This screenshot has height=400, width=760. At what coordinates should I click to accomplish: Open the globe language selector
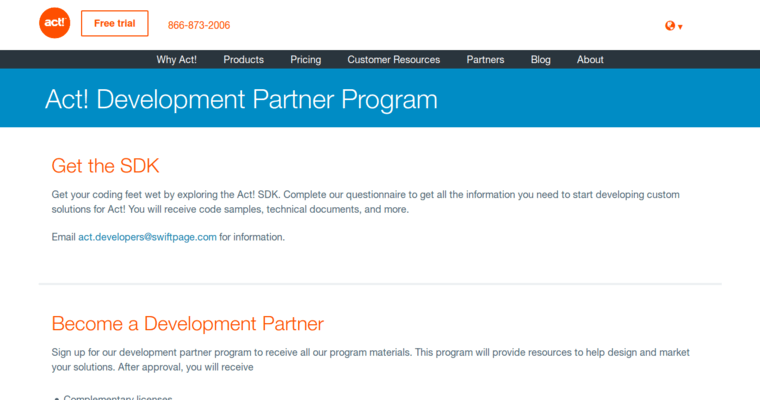pyautogui.click(x=674, y=26)
